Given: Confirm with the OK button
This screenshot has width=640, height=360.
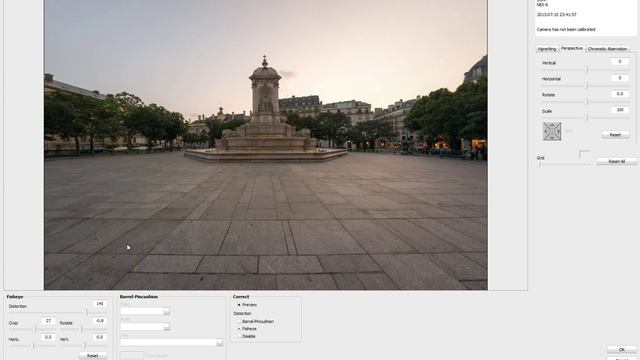Looking at the screenshot, I should 621,349.
